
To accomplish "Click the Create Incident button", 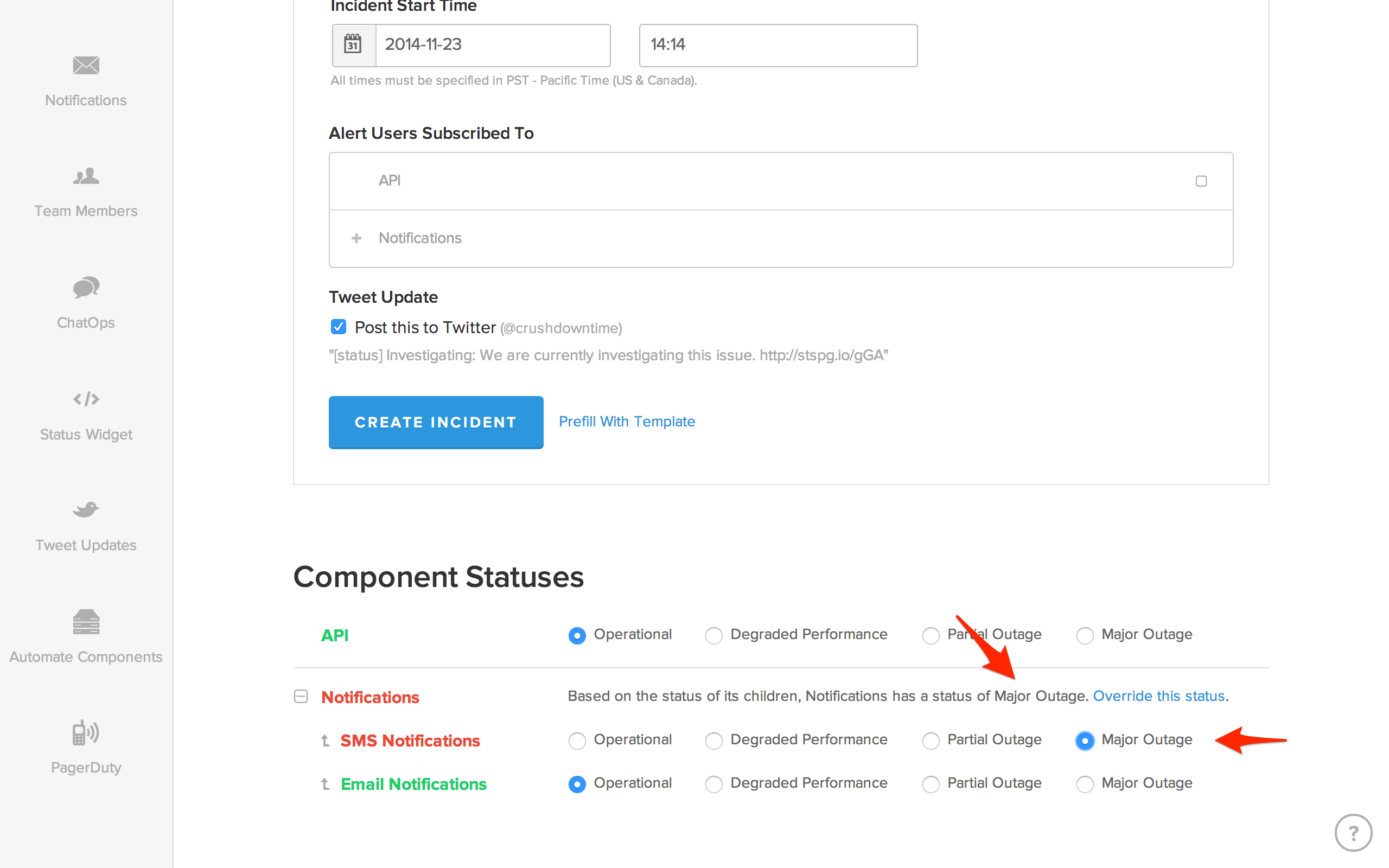I will click(436, 423).
